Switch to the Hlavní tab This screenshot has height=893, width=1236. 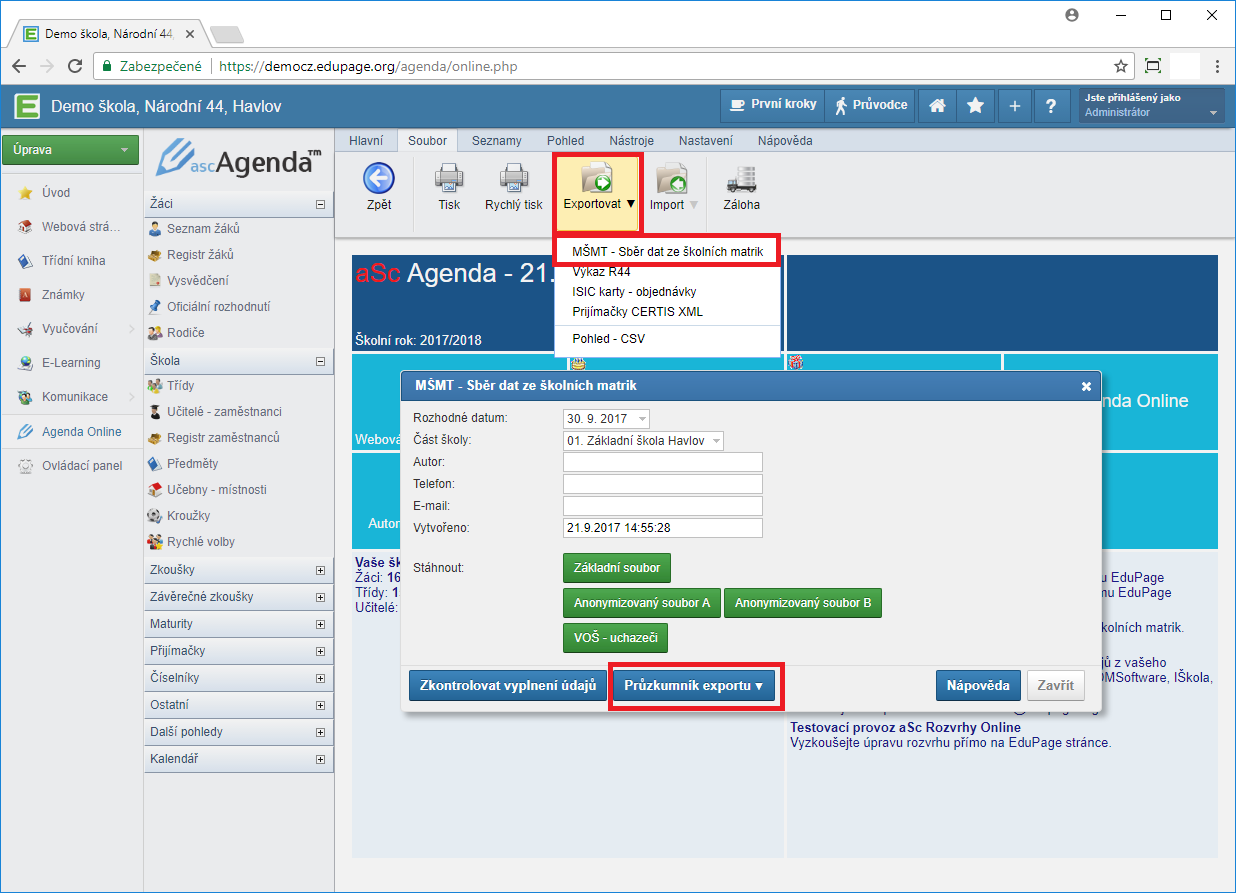tap(366, 141)
